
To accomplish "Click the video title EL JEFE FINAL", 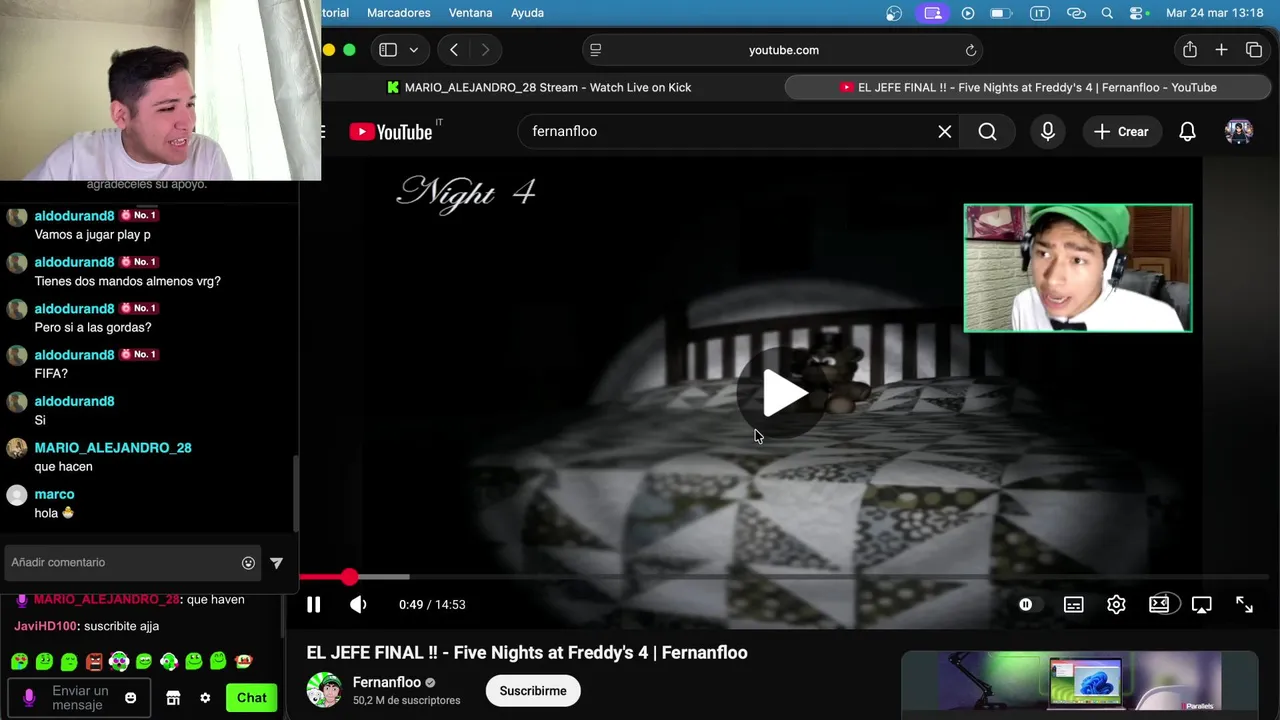I will (x=527, y=653).
